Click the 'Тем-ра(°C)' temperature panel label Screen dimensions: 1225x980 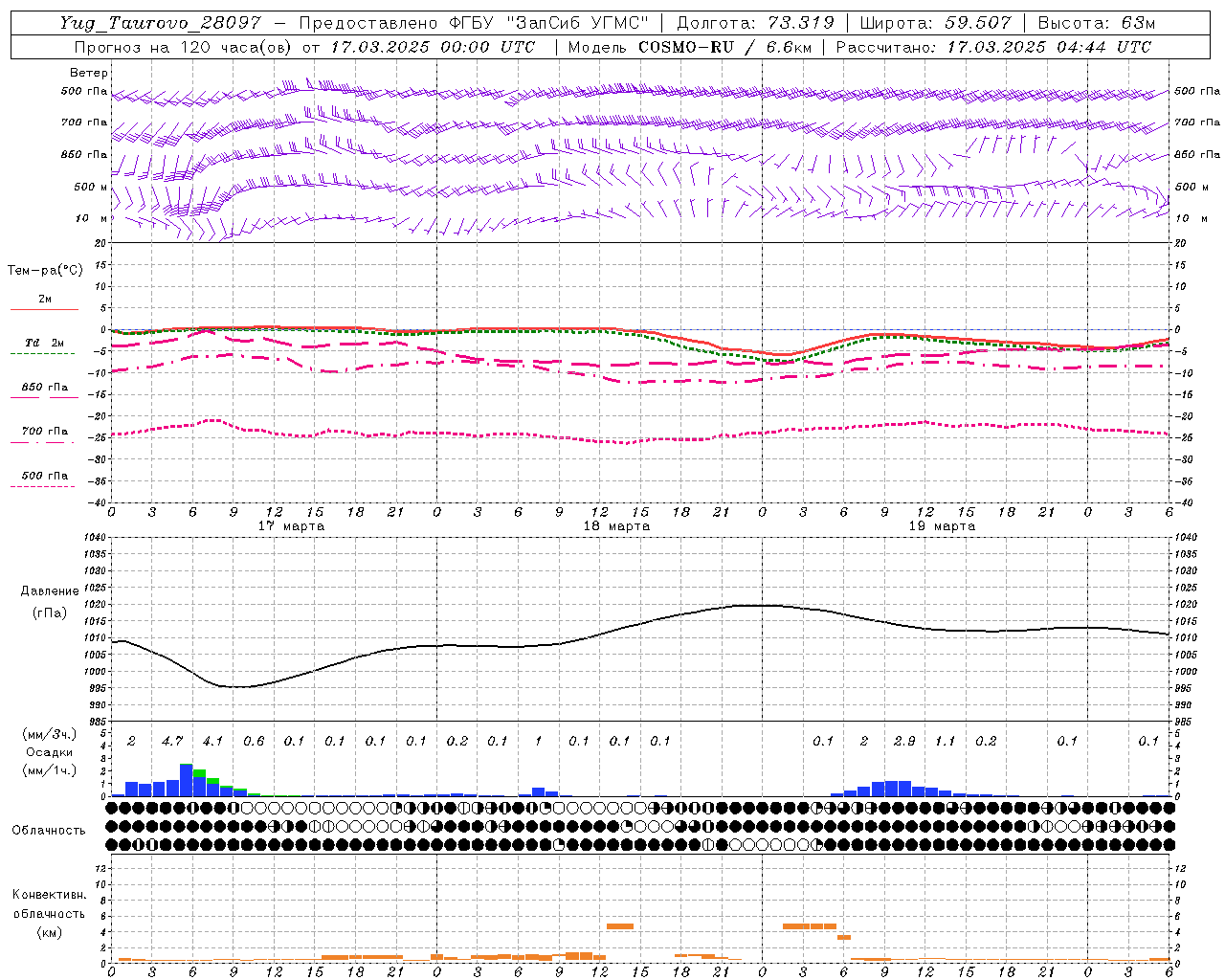(45, 271)
